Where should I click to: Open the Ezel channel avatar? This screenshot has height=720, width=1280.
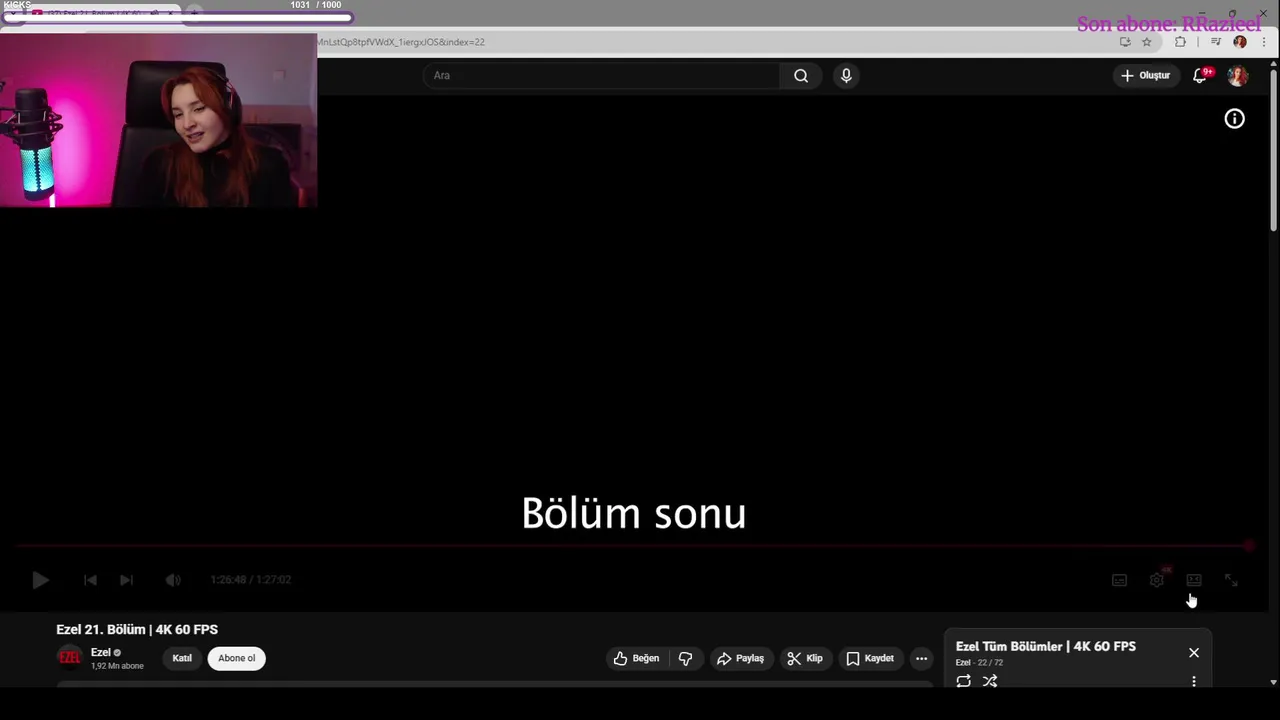click(x=69, y=657)
